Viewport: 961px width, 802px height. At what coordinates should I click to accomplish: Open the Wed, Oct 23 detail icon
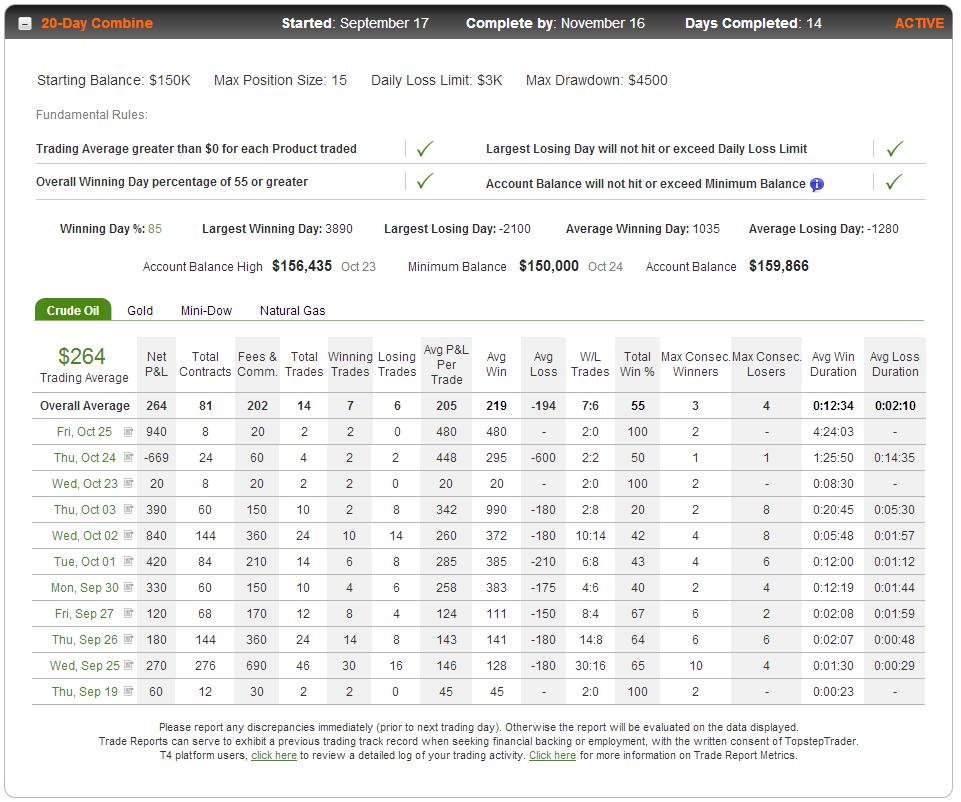coord(128,483)
